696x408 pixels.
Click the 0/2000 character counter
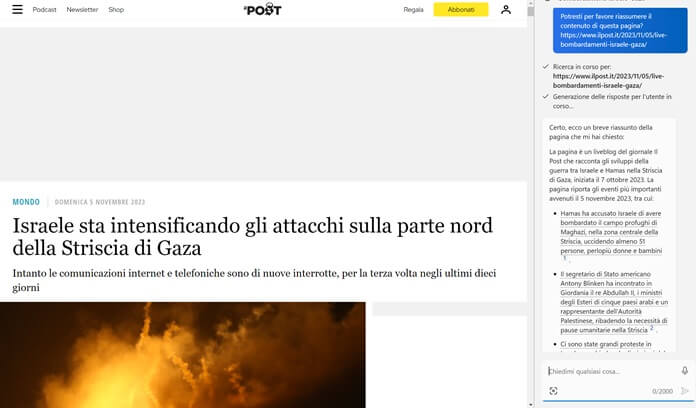point(662,391)
